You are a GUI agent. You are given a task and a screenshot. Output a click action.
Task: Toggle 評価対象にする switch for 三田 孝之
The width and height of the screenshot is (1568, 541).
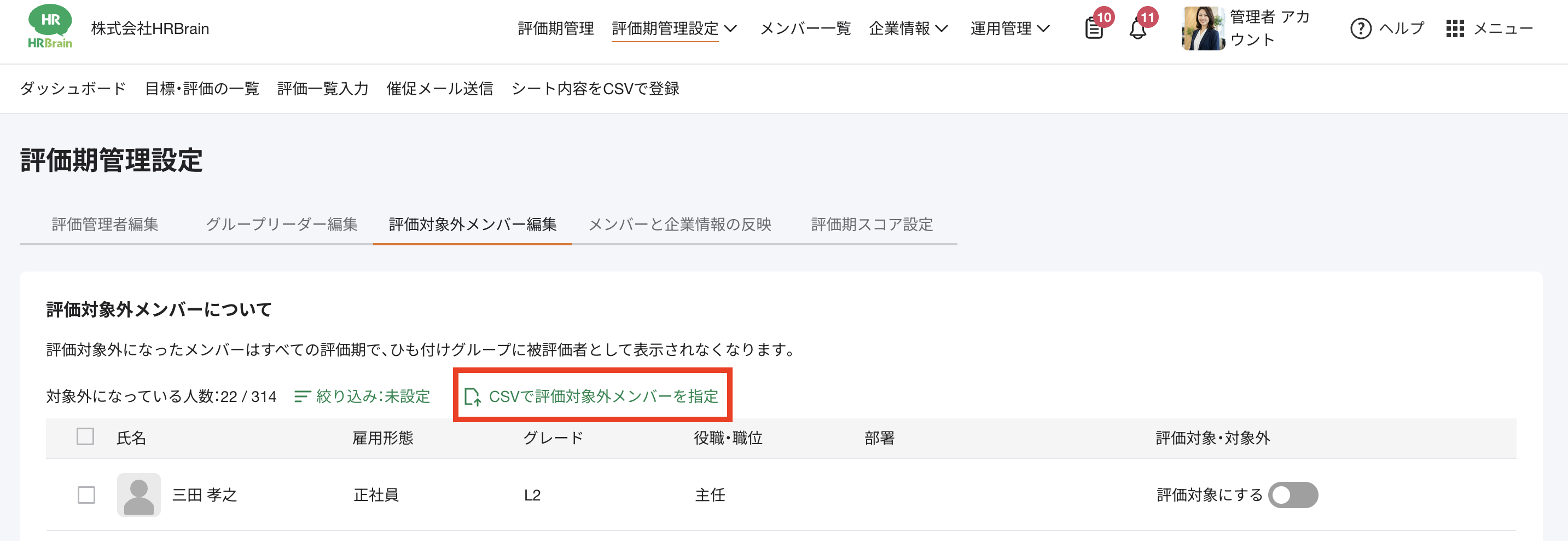tap(1293, 494)
